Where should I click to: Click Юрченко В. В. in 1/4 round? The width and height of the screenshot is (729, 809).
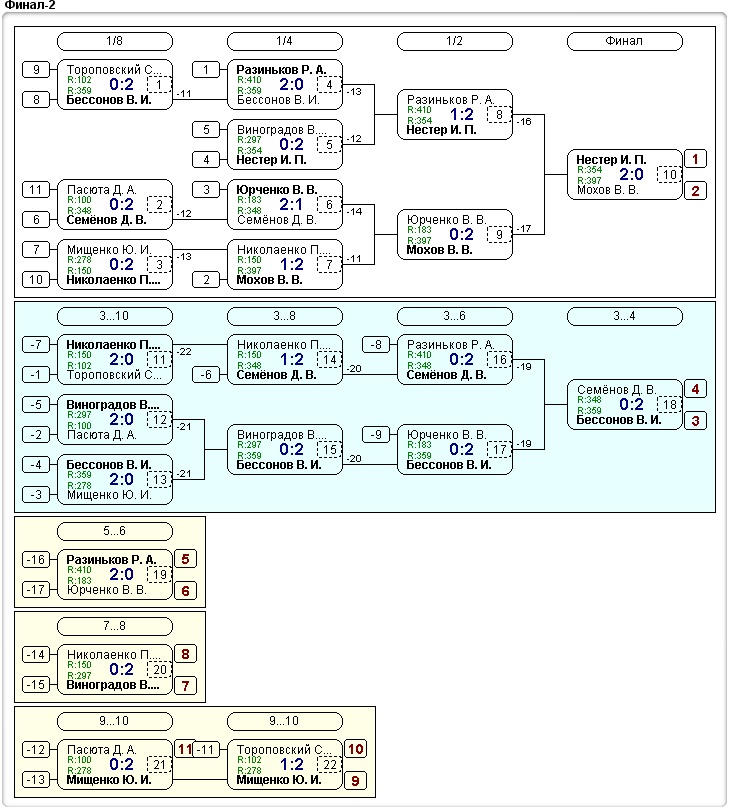point(277,190)
